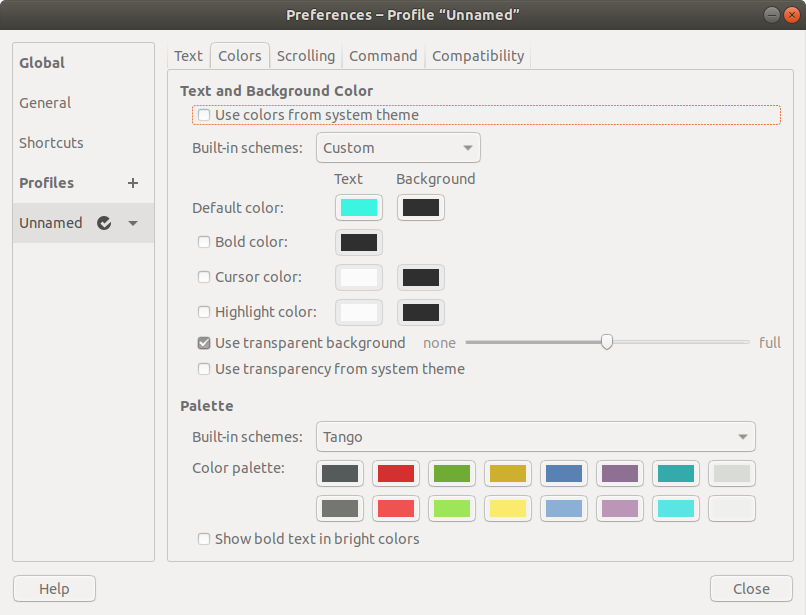Switch to the Scrolling tab
This screenshot has height=615, width=806.
[306, 56]
